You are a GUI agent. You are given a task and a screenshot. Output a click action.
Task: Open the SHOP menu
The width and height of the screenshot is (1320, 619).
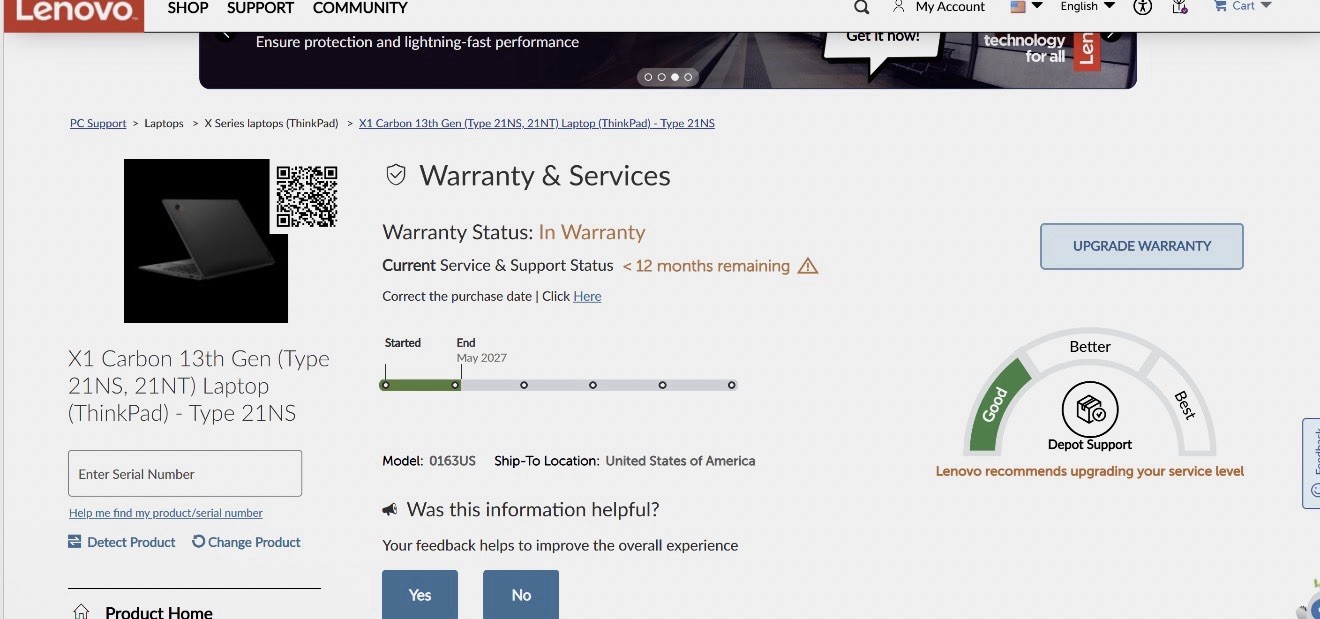click(188, 8)
